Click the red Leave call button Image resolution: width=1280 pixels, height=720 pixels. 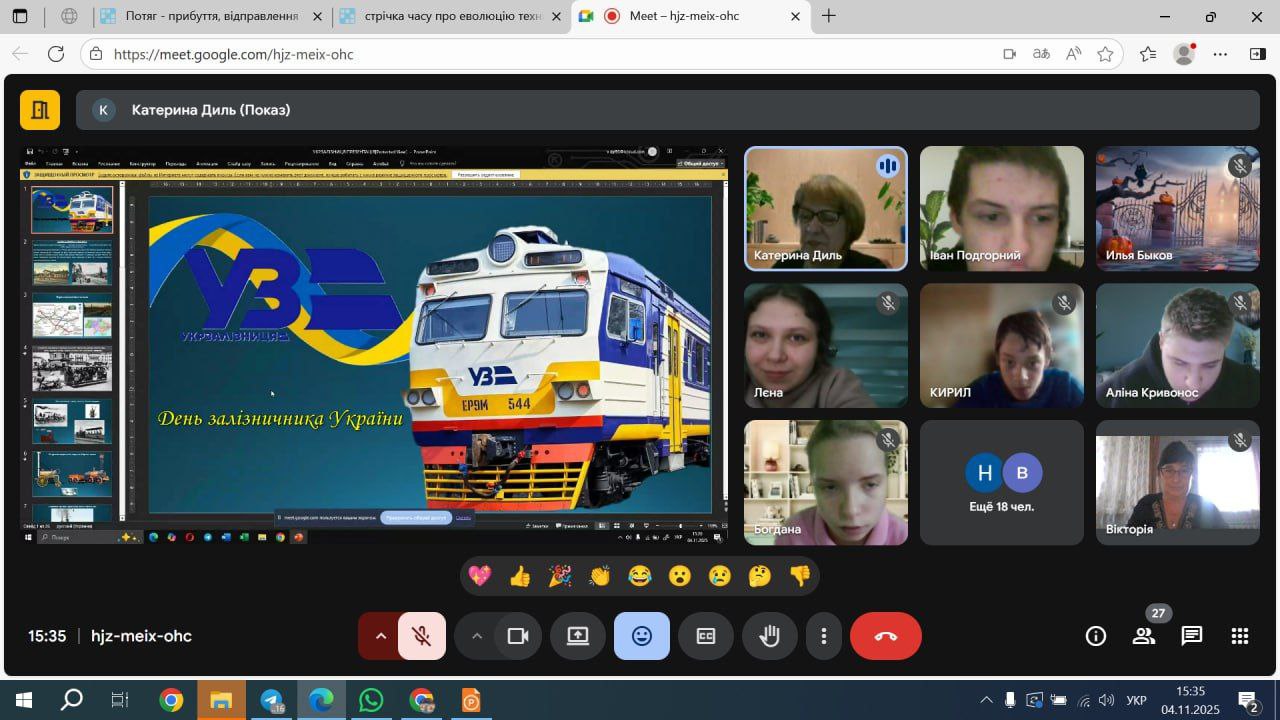885,636
